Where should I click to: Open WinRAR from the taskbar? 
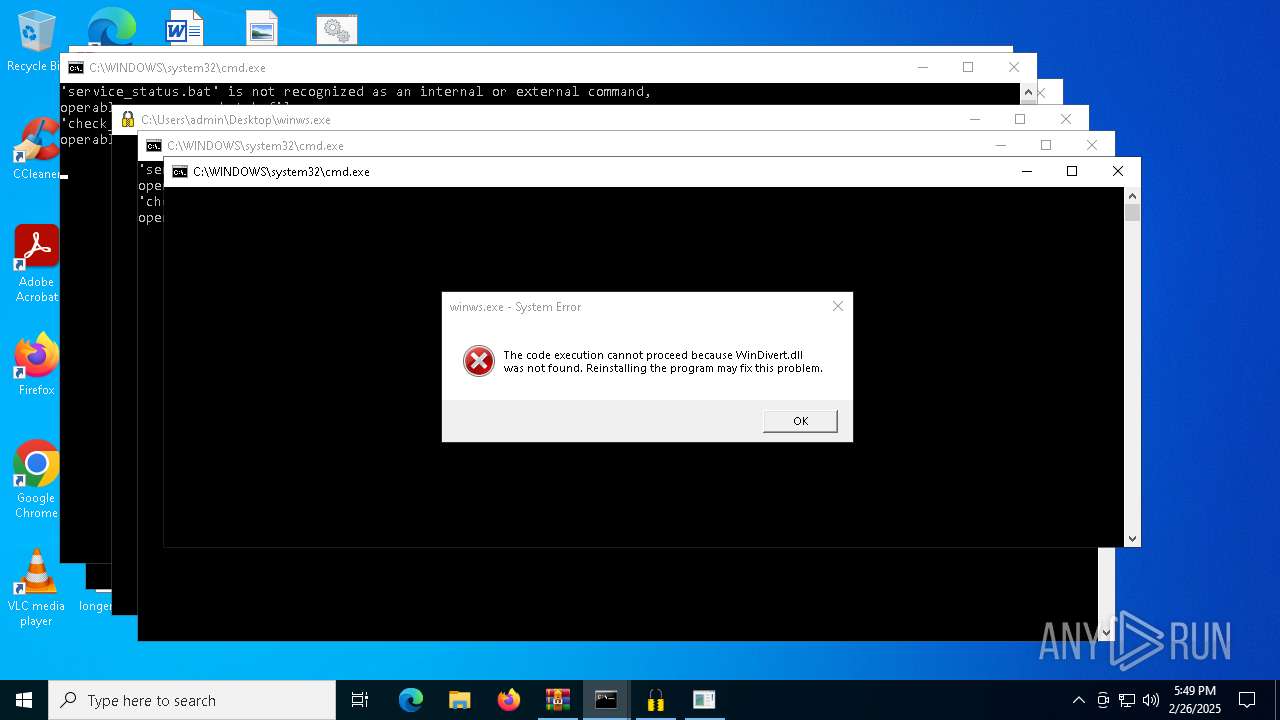558,700
